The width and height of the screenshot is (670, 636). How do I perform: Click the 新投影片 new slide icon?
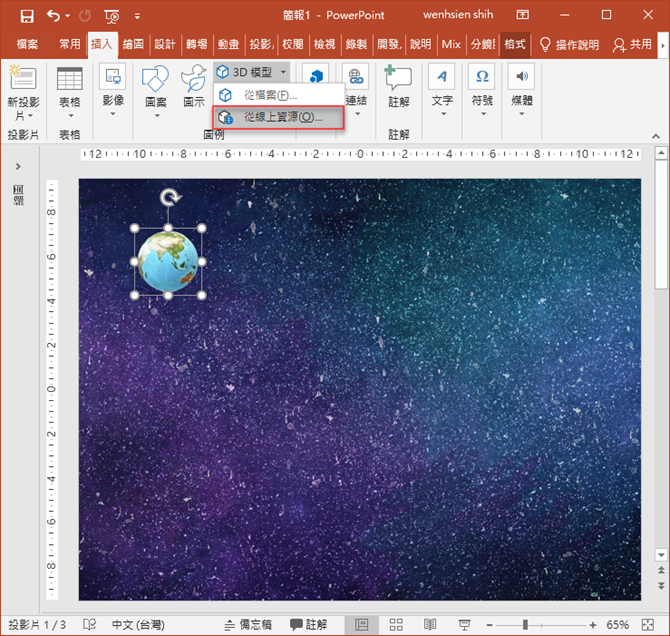pos(23,78)
